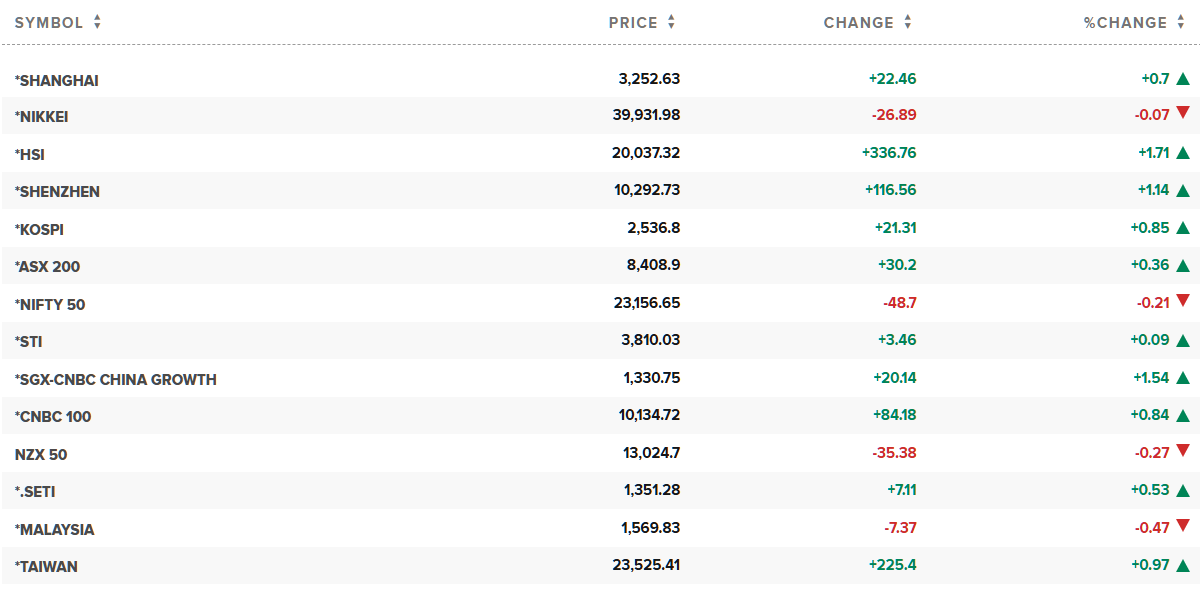
Task: Open the *NIKKEI index link
Action: pyautogui.click(x=41, y=117)
